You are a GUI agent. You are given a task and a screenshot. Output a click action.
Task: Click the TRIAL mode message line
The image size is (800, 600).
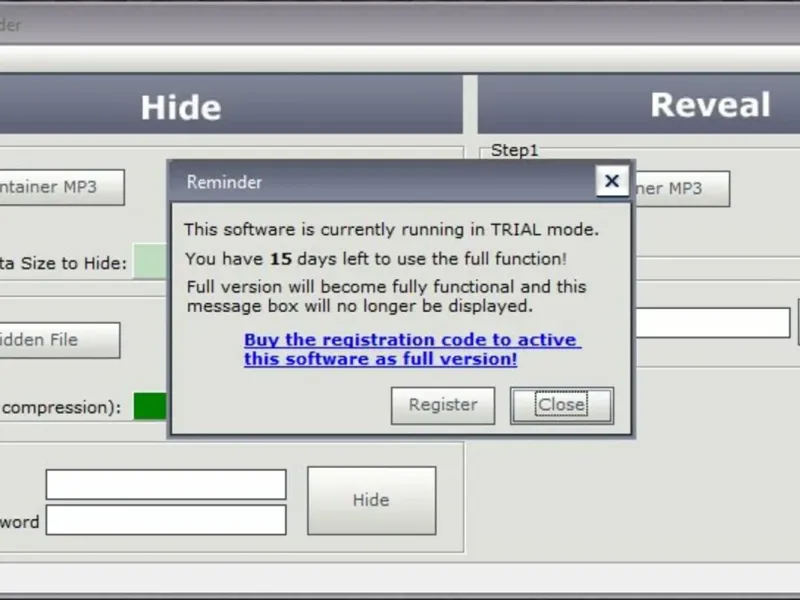pyautogui.click(x=391, y=230)
